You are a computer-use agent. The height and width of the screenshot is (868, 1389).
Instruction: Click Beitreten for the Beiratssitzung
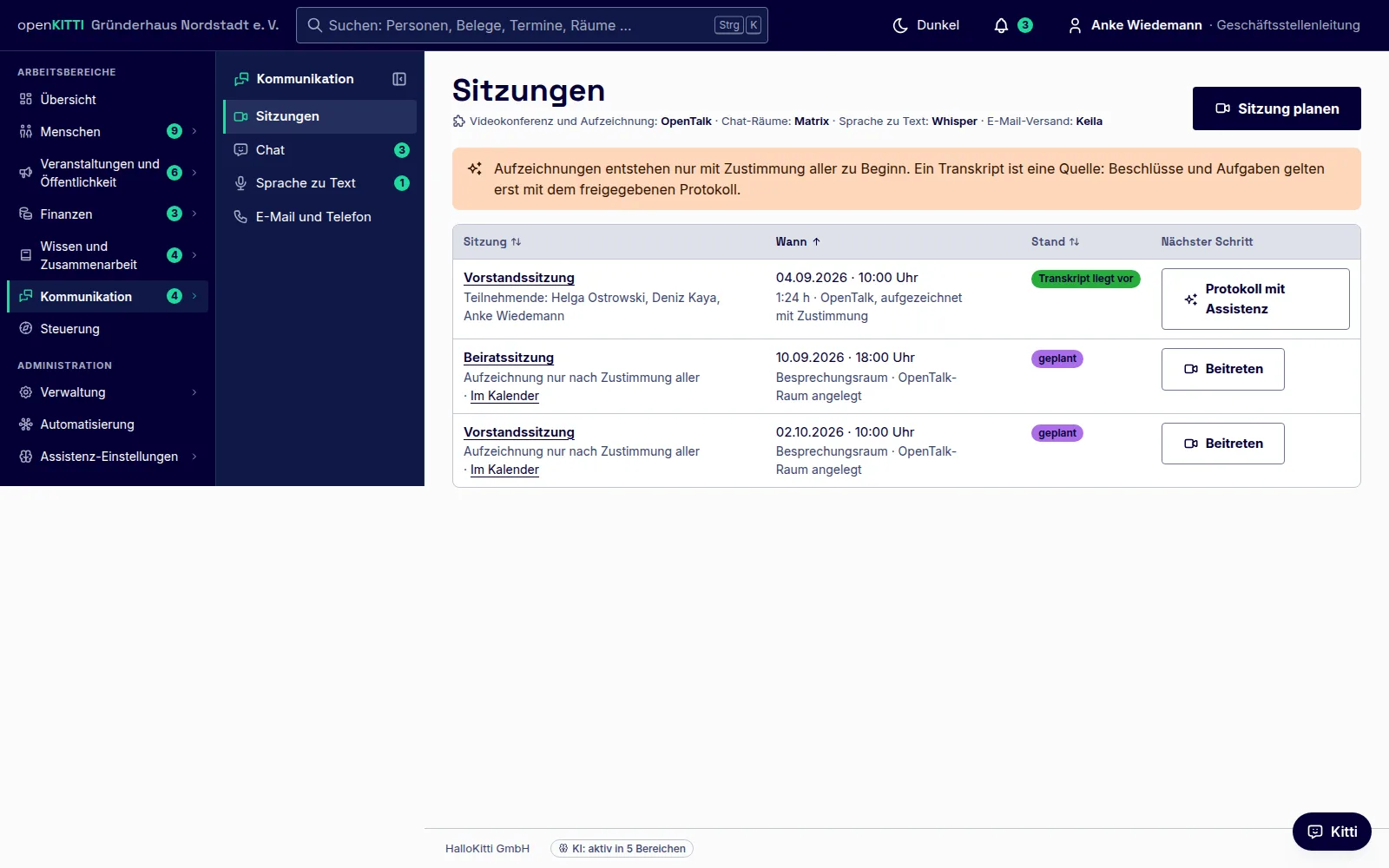[x=1222, y=369]
